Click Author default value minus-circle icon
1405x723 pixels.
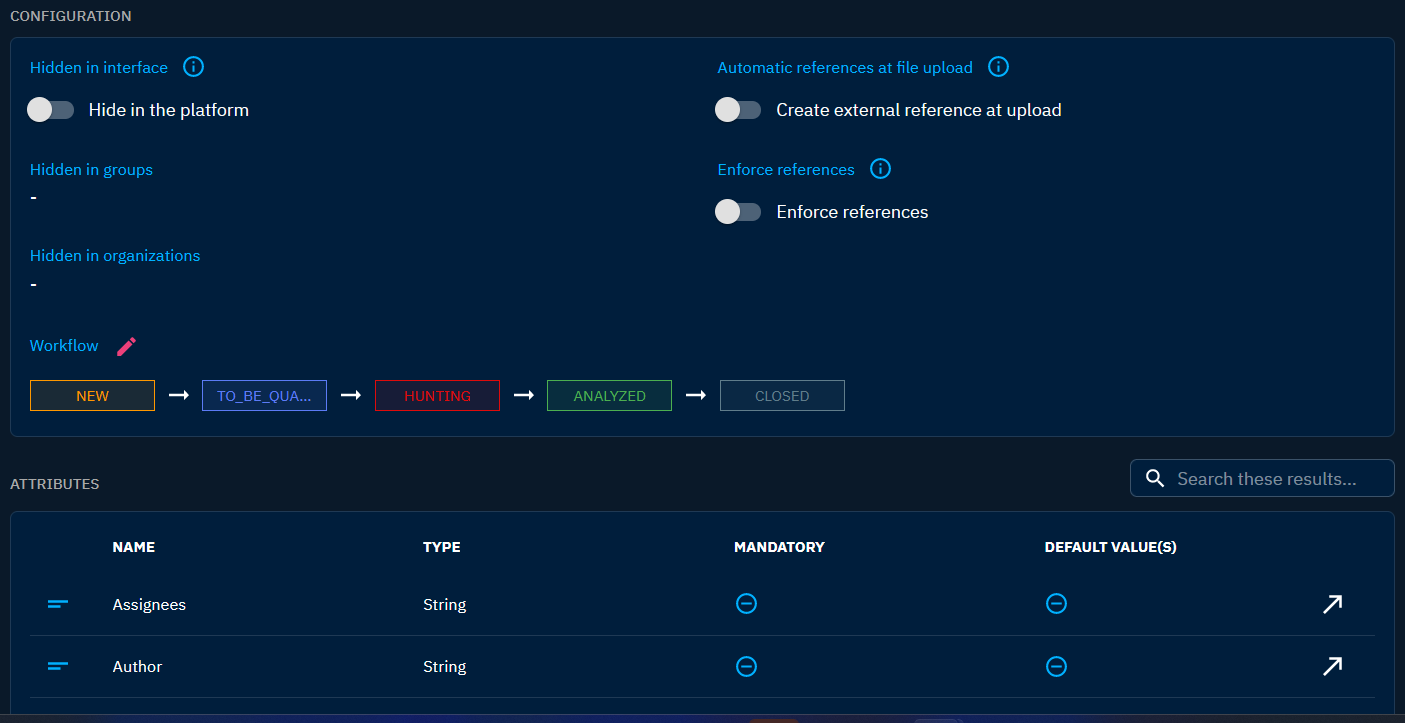click(x=1056, y=666)
